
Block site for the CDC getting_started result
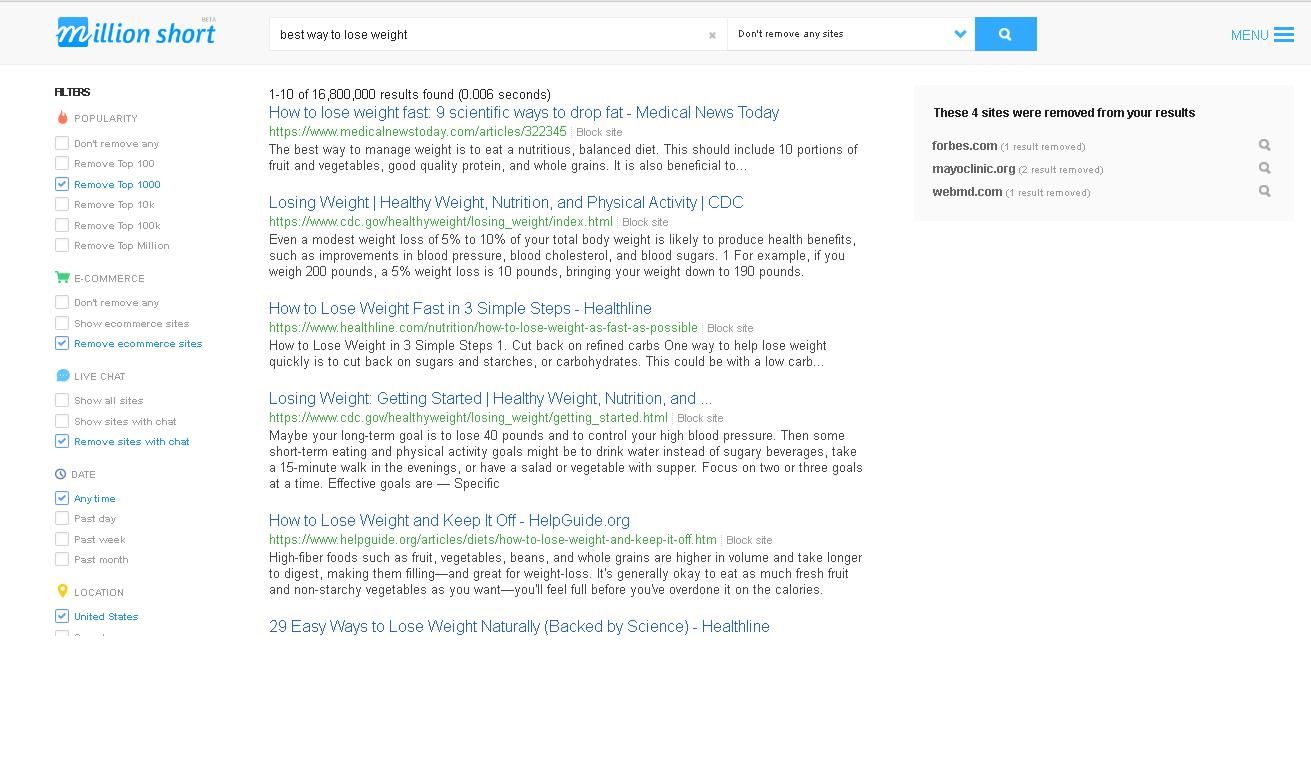point(700,418)
